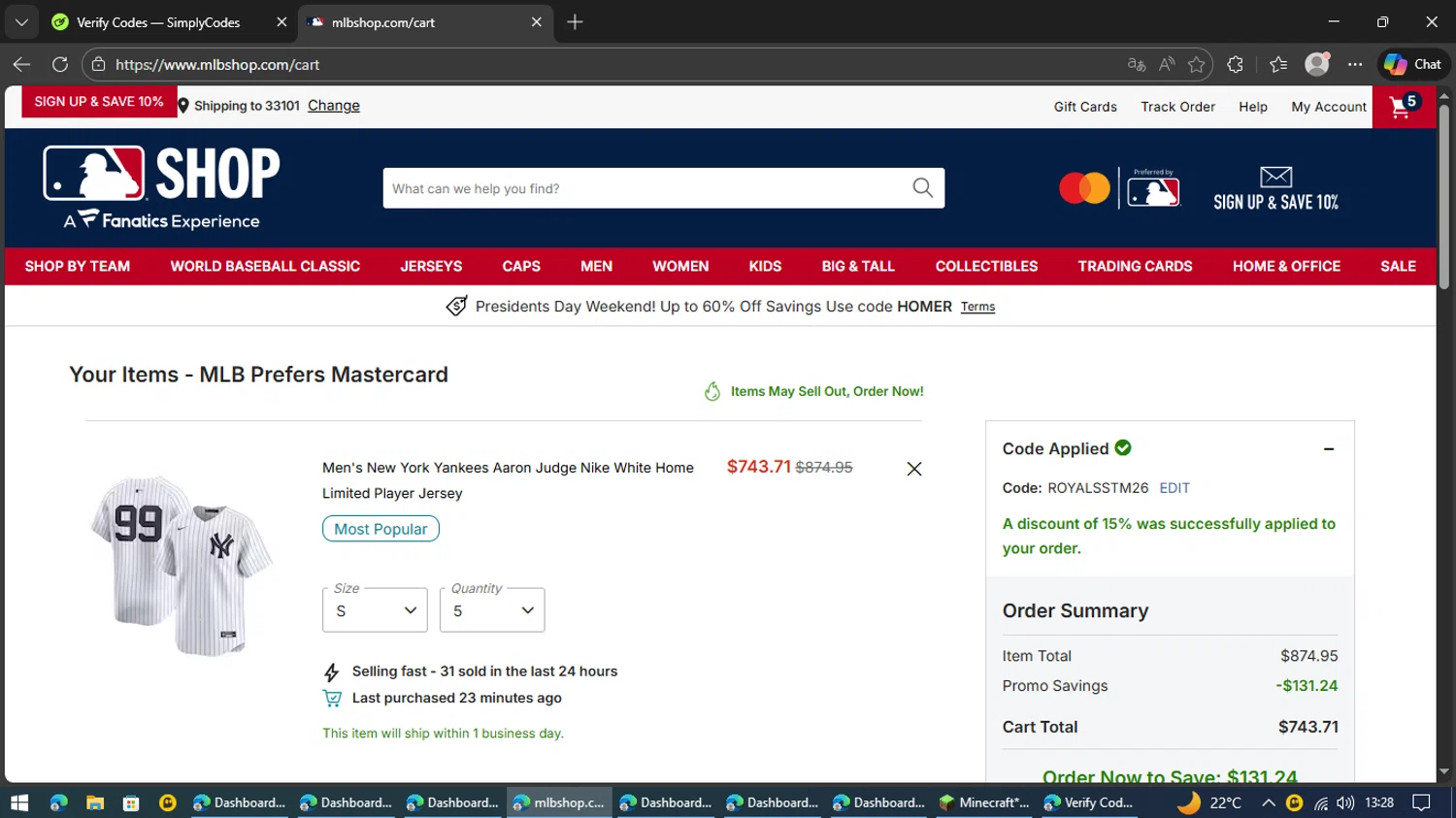Click the Yankees jersey thumbnail
Image resolution: width=1456 pixels, height=818 pixels.
pyautogui.click(x=182, y=566)
